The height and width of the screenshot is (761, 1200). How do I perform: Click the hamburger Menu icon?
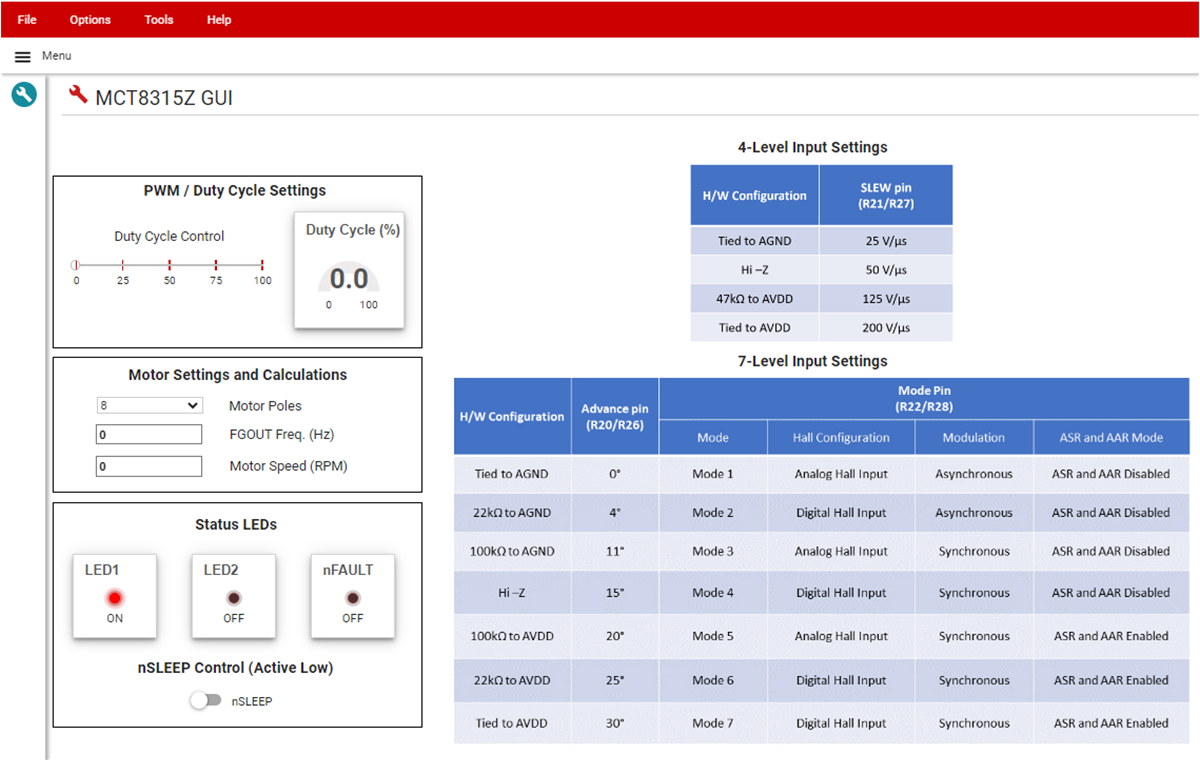(x=22, y=57)
